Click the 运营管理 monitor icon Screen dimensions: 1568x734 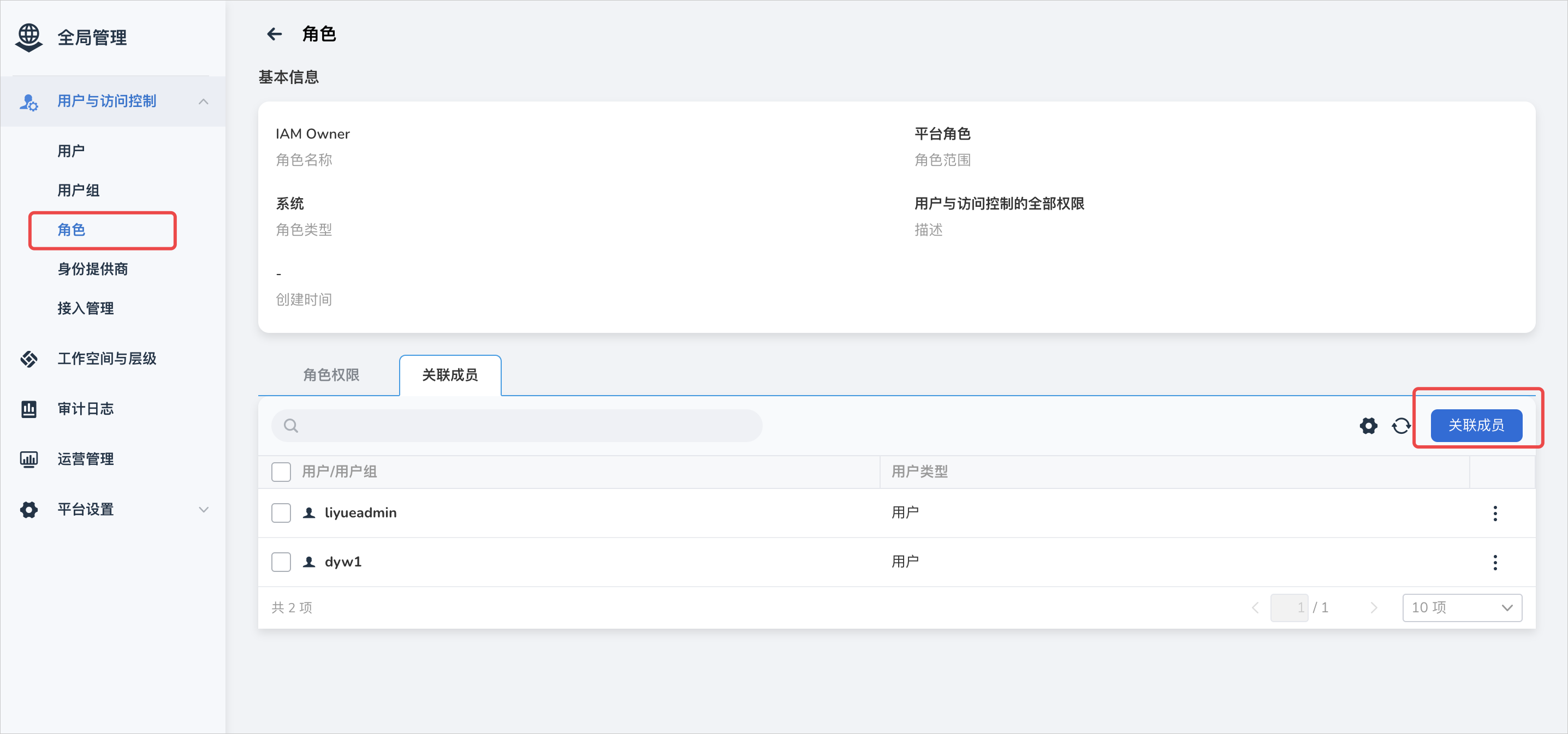28,459
